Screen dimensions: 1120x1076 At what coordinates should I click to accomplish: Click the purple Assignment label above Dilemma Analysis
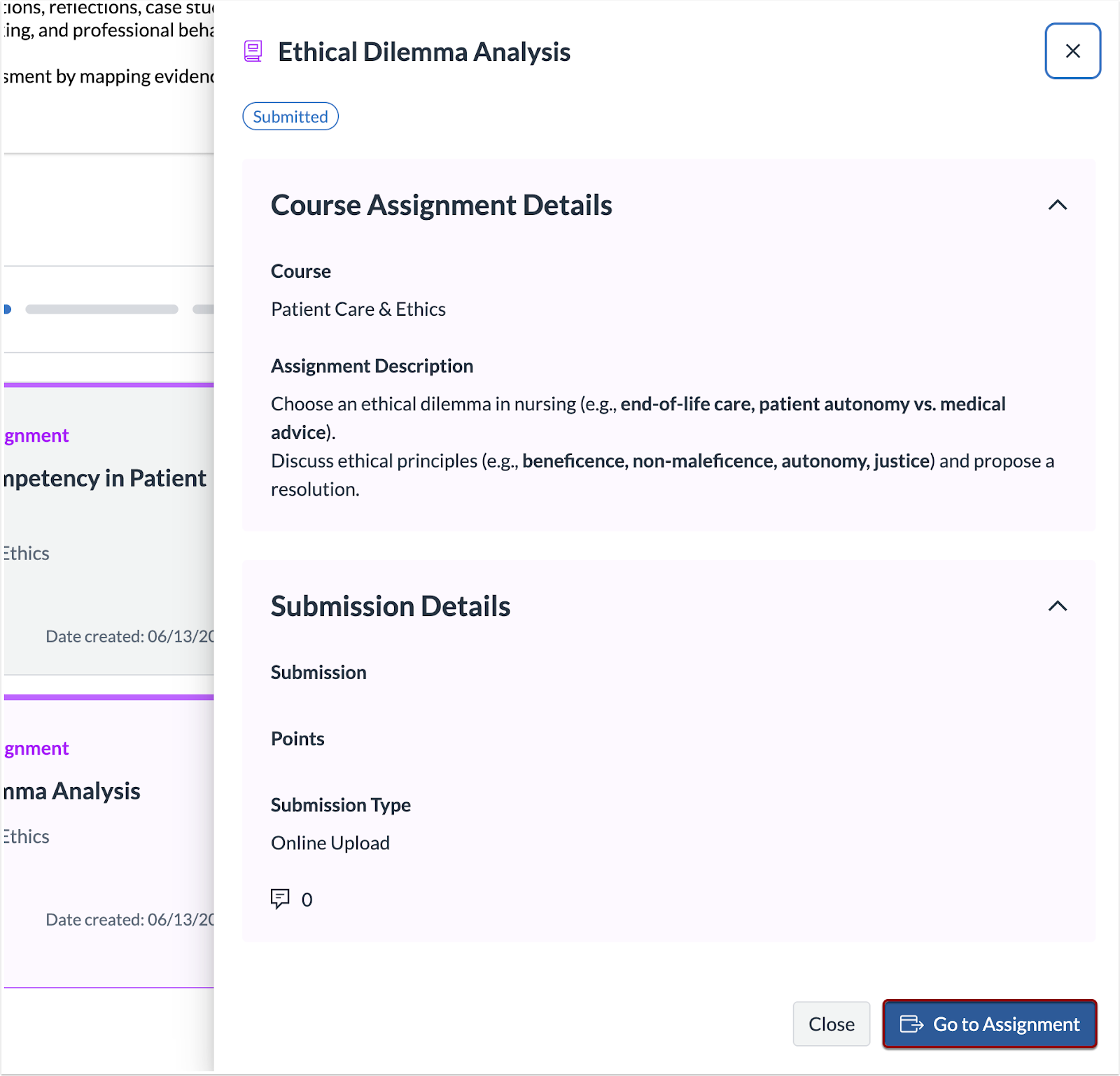click(36, 748)
